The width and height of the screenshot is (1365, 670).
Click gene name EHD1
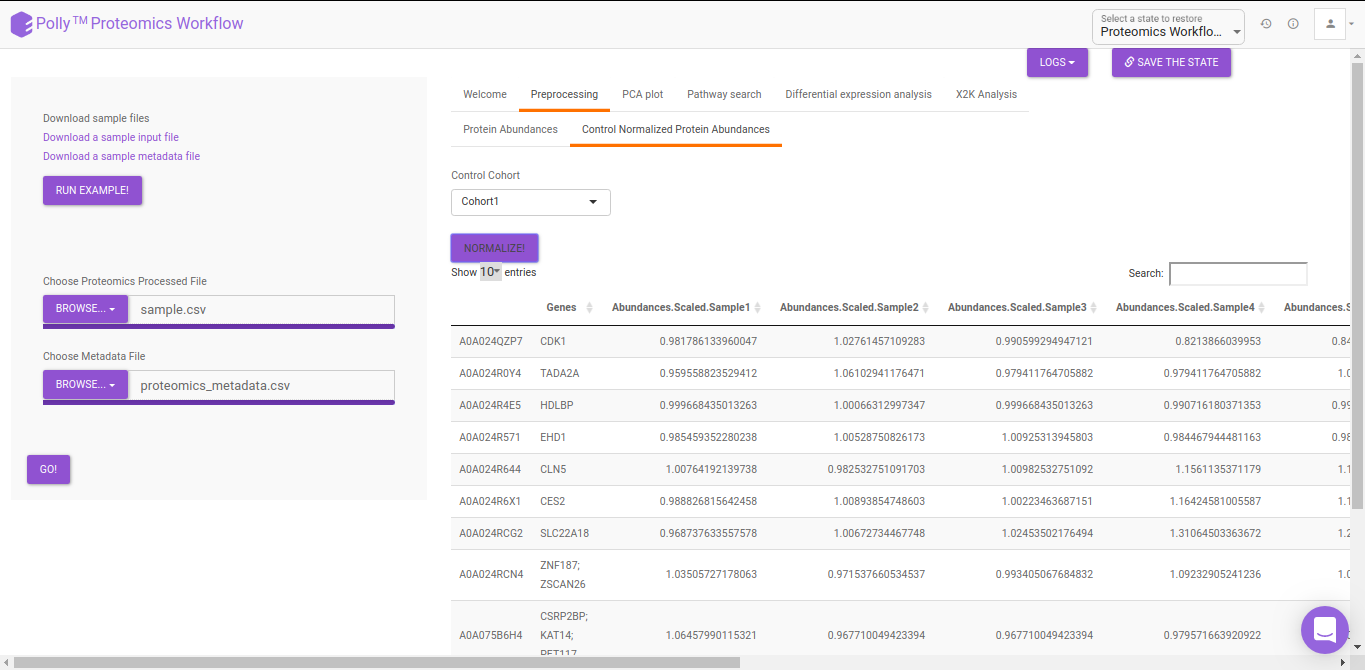(x=553, y=437)
